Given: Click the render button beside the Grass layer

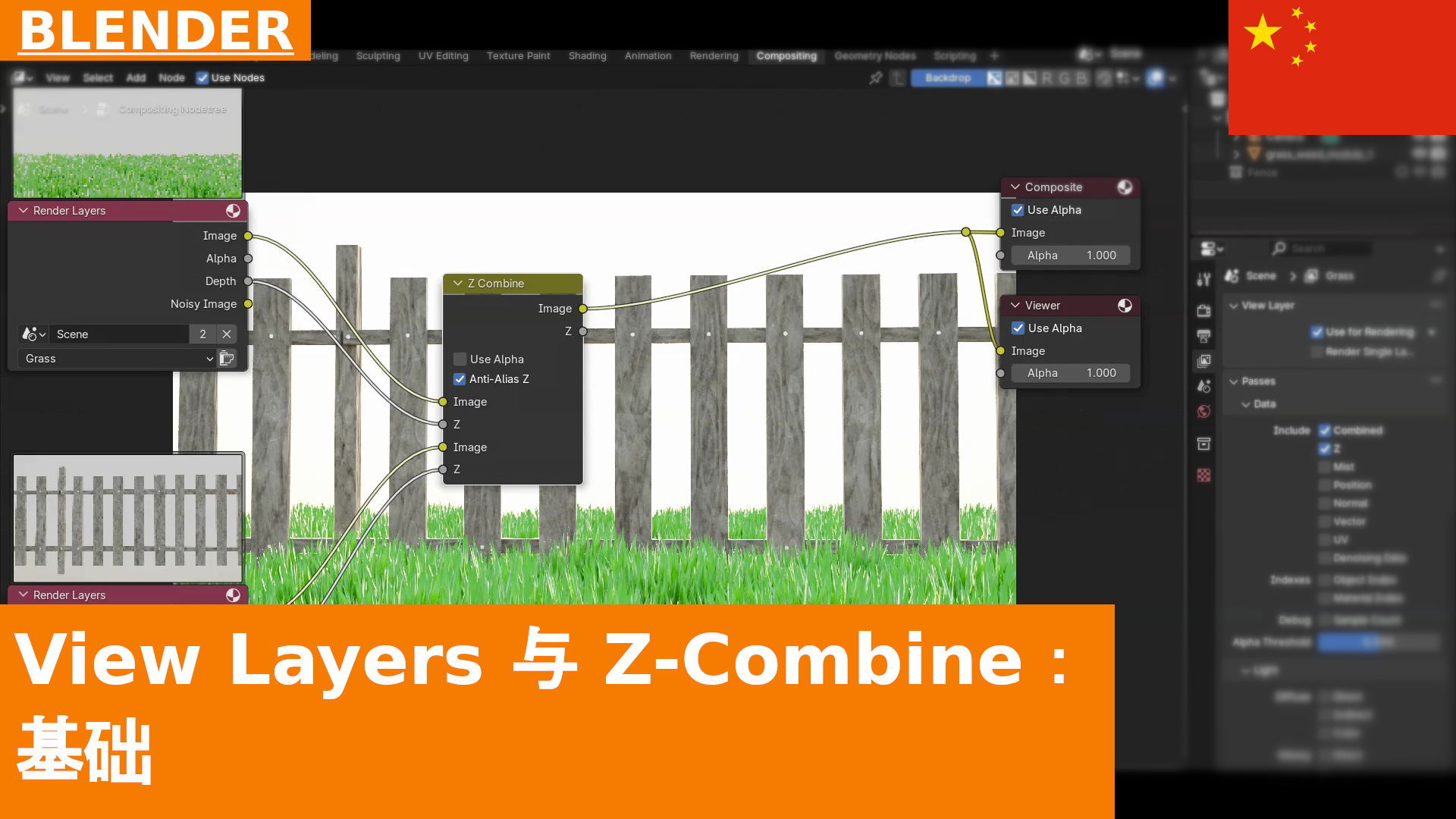Looking at the screenshot, I should [x=227, y=359].
